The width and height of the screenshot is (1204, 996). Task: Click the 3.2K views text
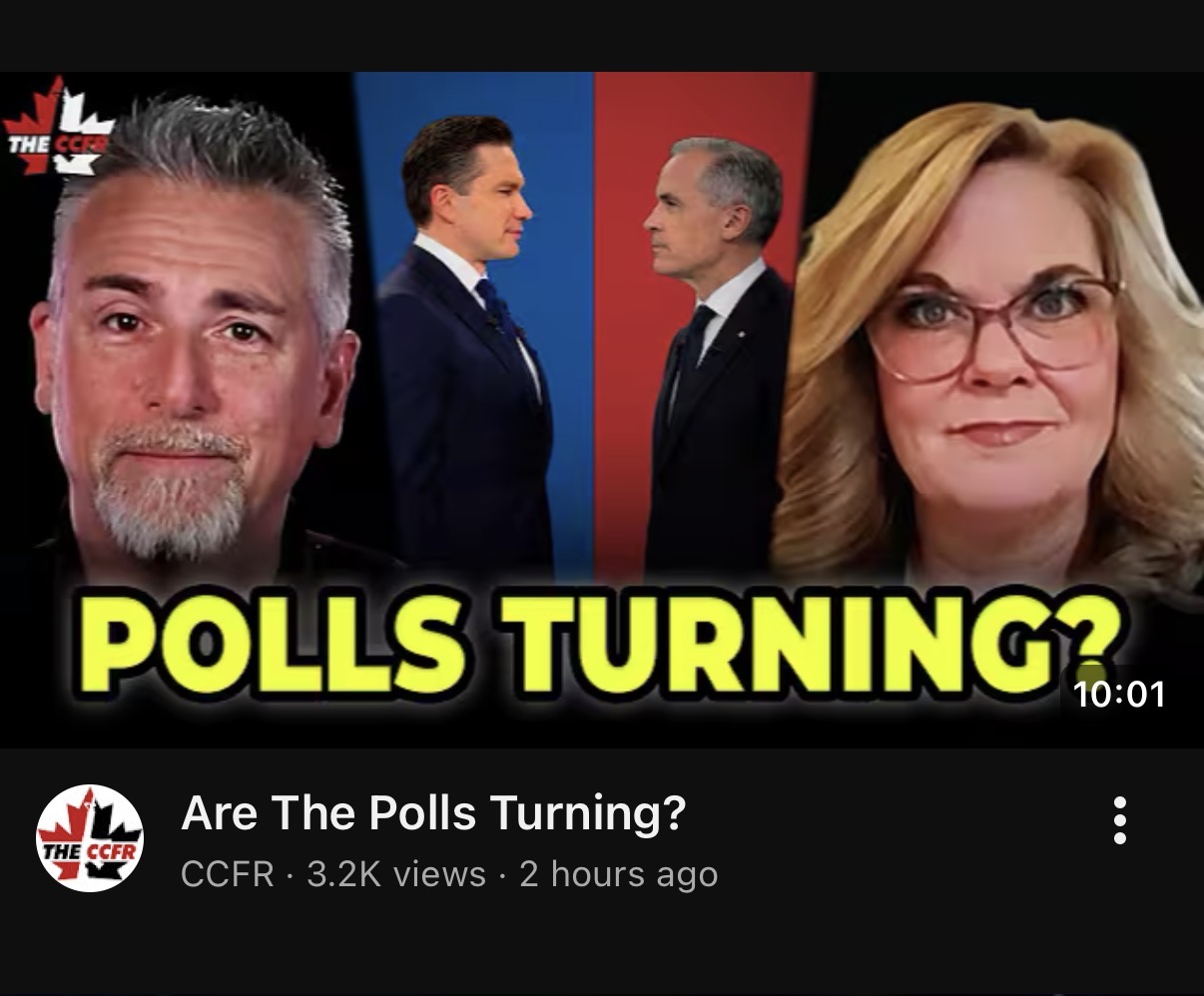395,874
